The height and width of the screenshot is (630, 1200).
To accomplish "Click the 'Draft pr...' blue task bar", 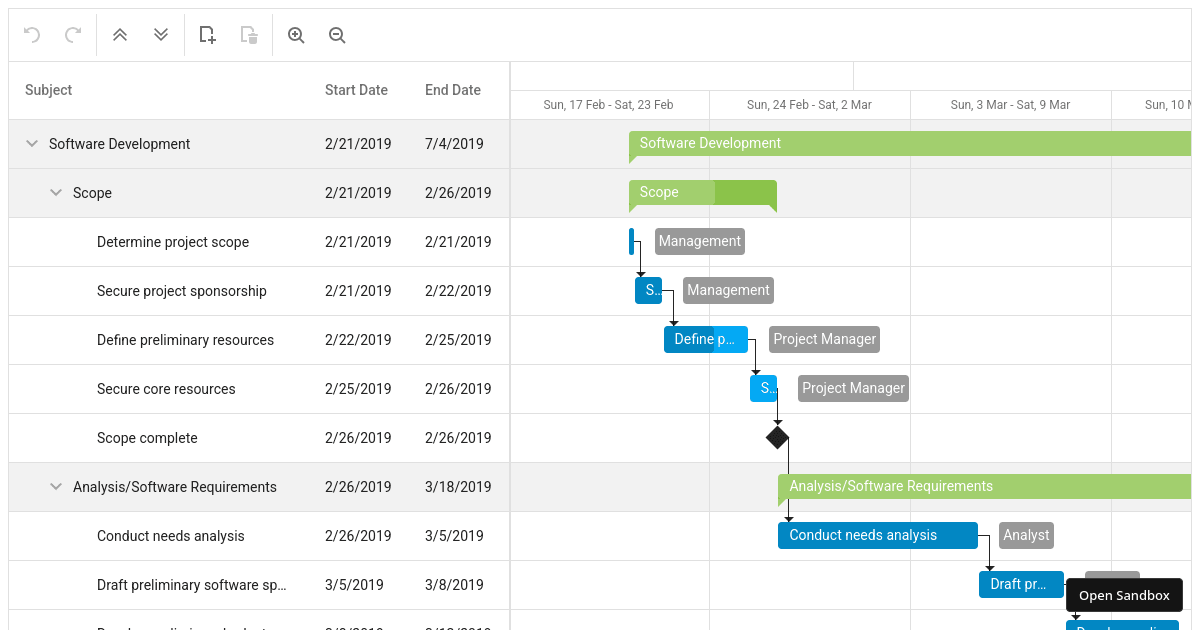I will 1021,584.
